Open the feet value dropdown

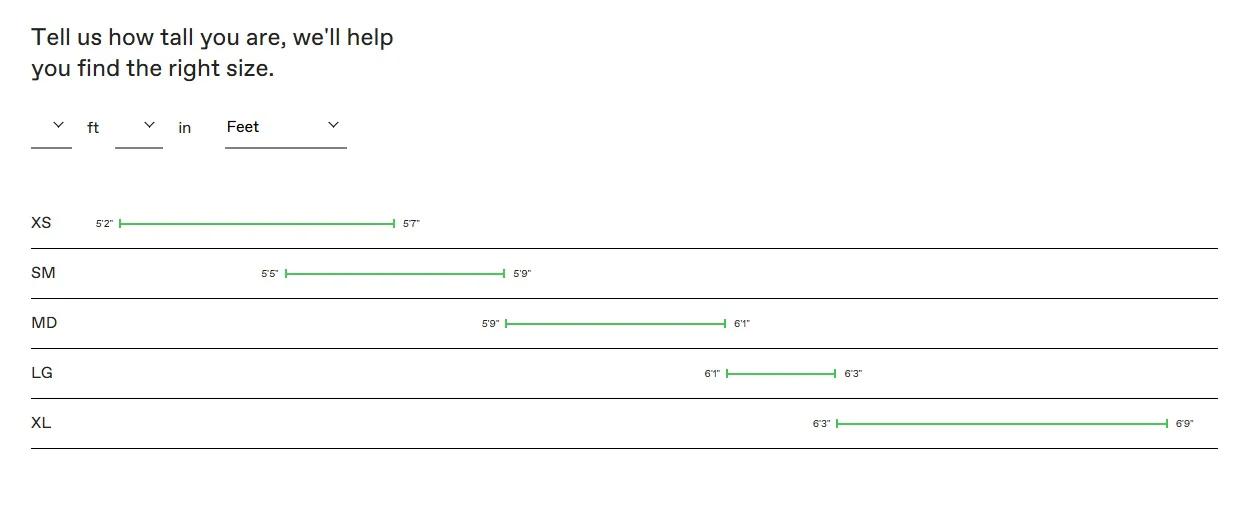pos(51,127)
